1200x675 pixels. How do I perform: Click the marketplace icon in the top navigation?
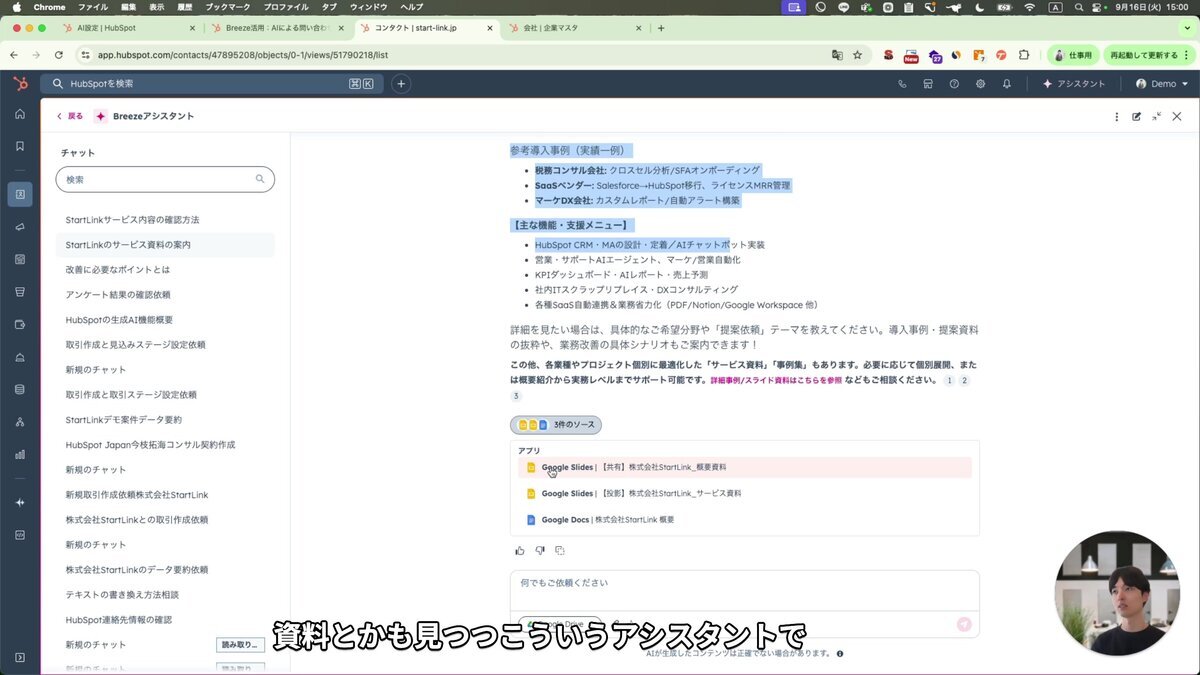[x=928, y=84]
